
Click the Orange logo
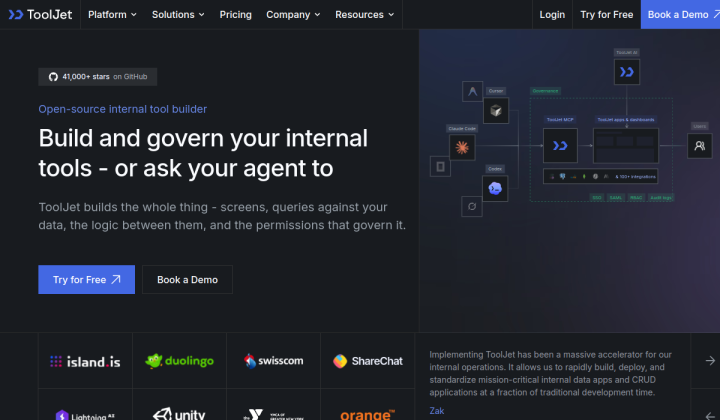[x=368, y=414]
